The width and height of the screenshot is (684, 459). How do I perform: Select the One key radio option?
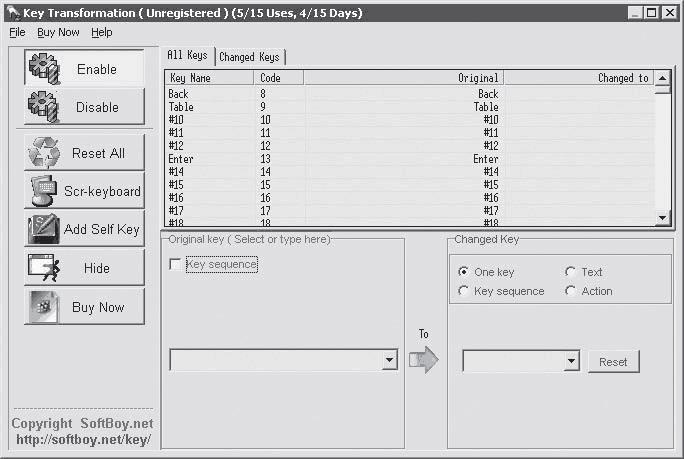[463, 272]
